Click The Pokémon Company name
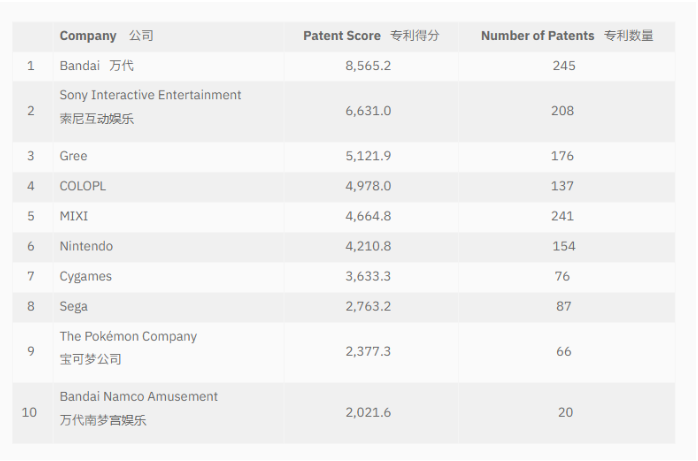The height and width of the screenshot is (461, 698). [128, 337]
